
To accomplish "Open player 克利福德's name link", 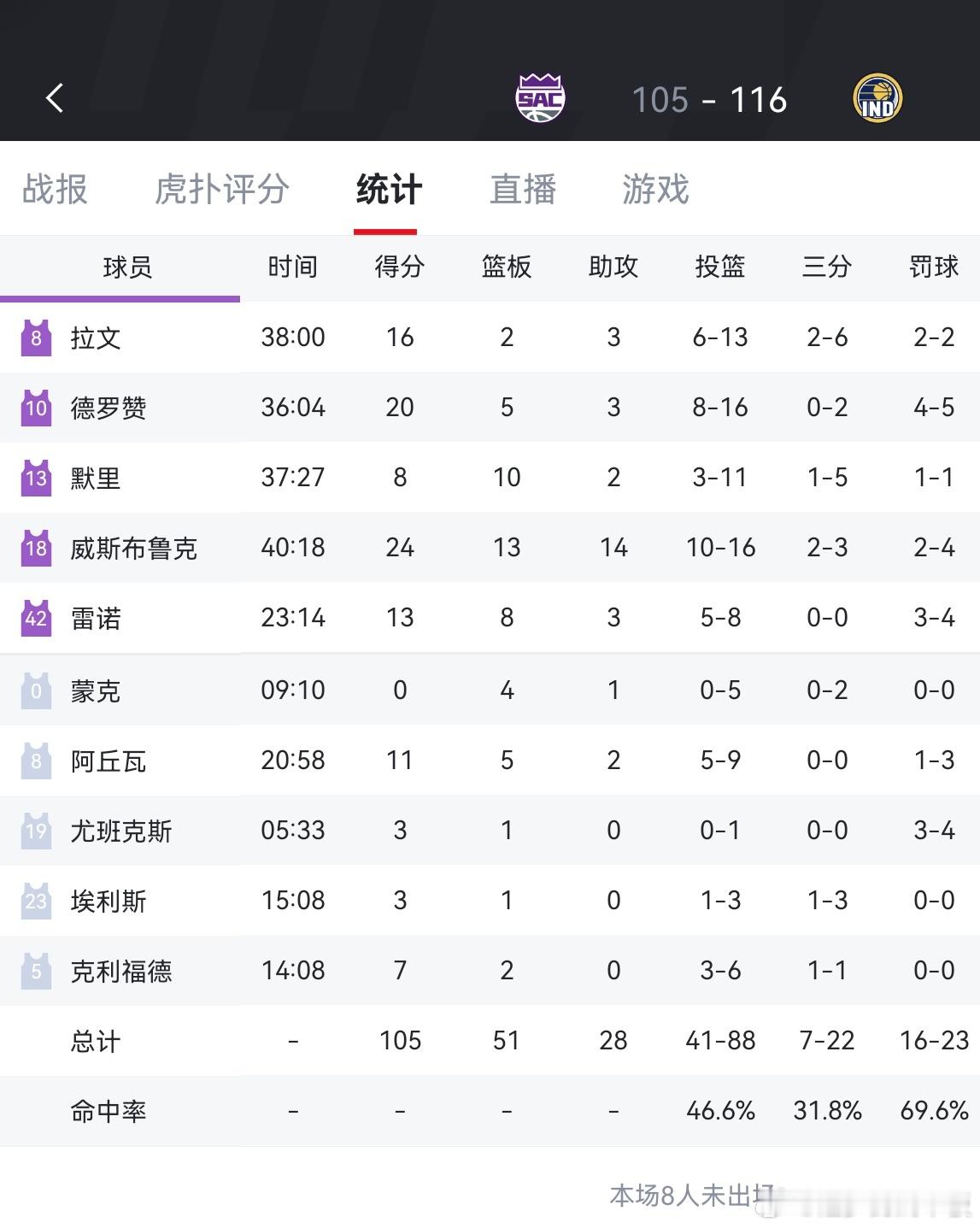I will (121, 972).
